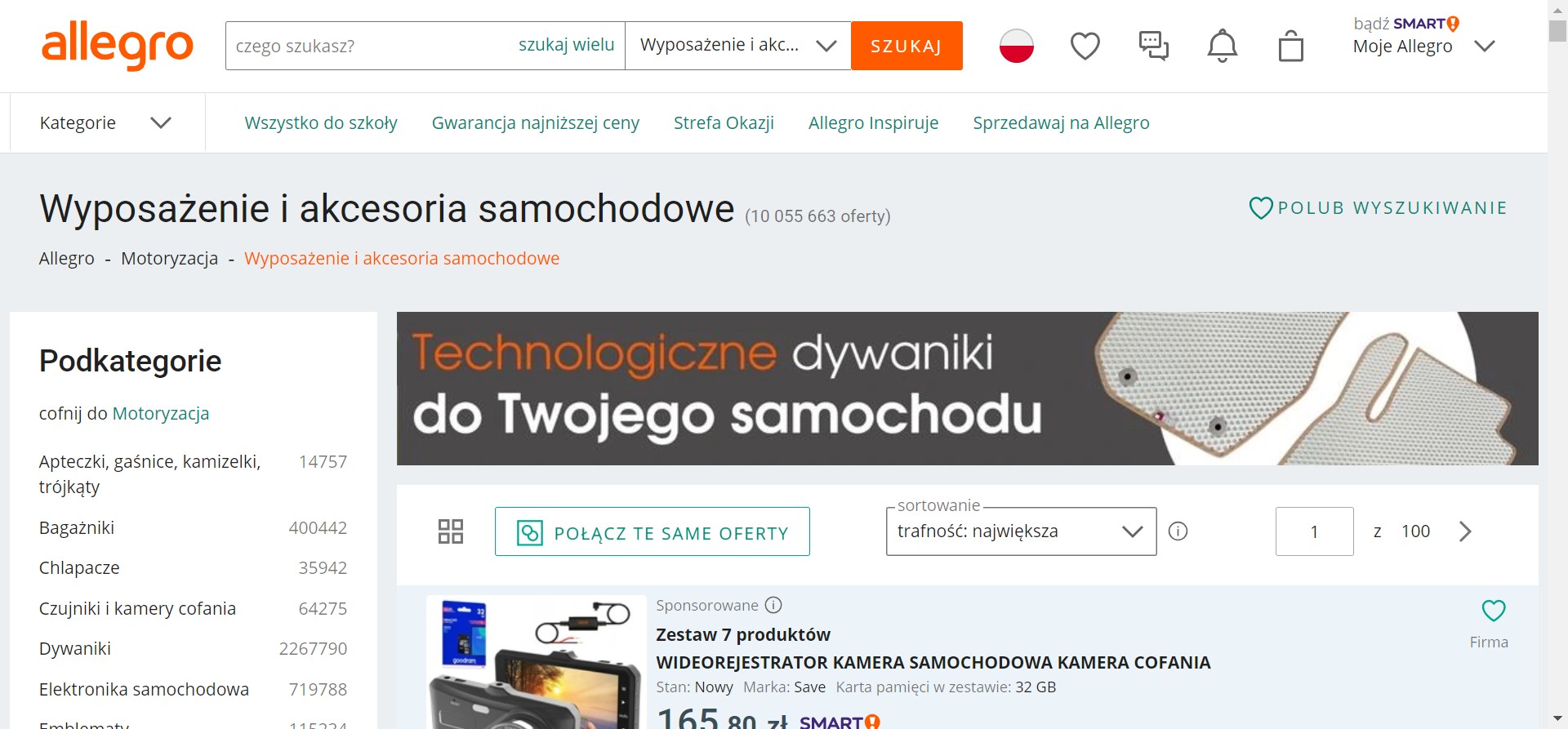
Task: Open messages chat icon
Action: tap(1154, 46)
